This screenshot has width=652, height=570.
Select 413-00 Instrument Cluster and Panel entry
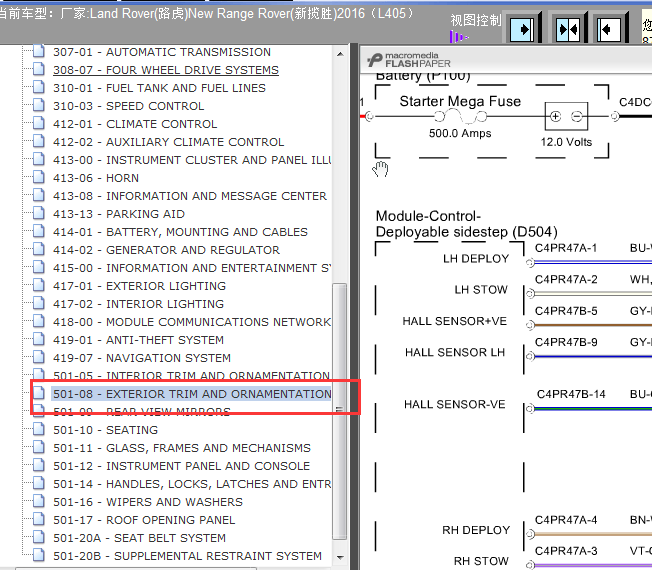(192, 160)
